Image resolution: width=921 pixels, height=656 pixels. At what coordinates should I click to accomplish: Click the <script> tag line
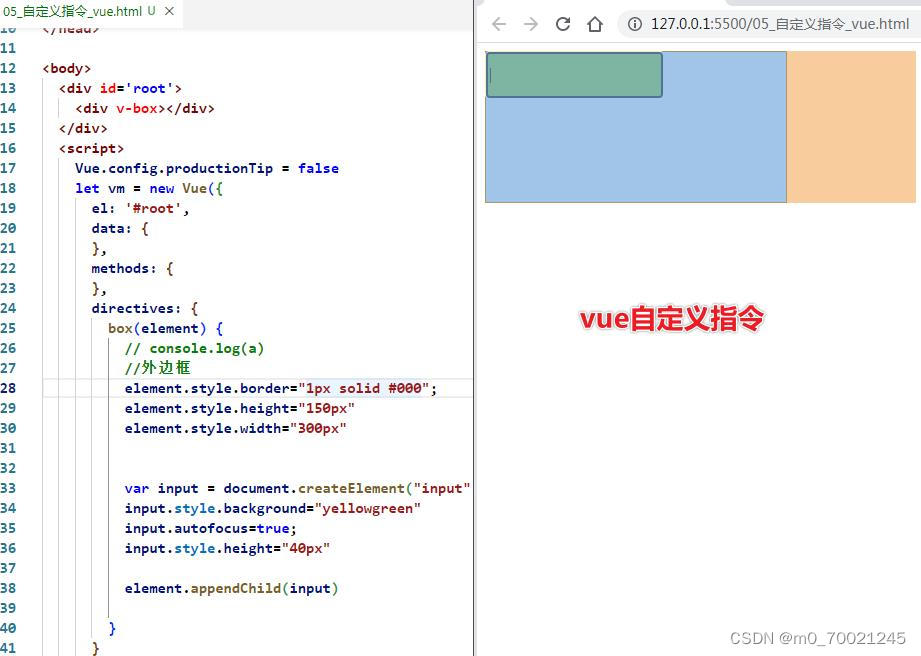tap(91, 148)
